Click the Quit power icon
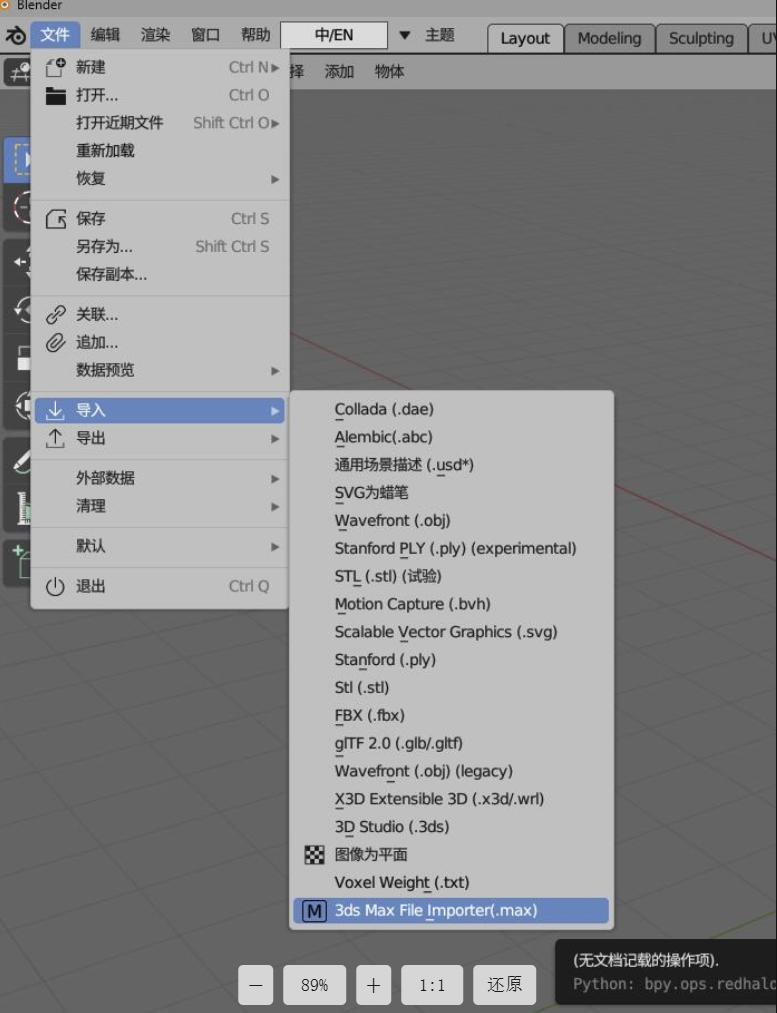Screen dimensions: 777x1013 click(x=56, y=586)
